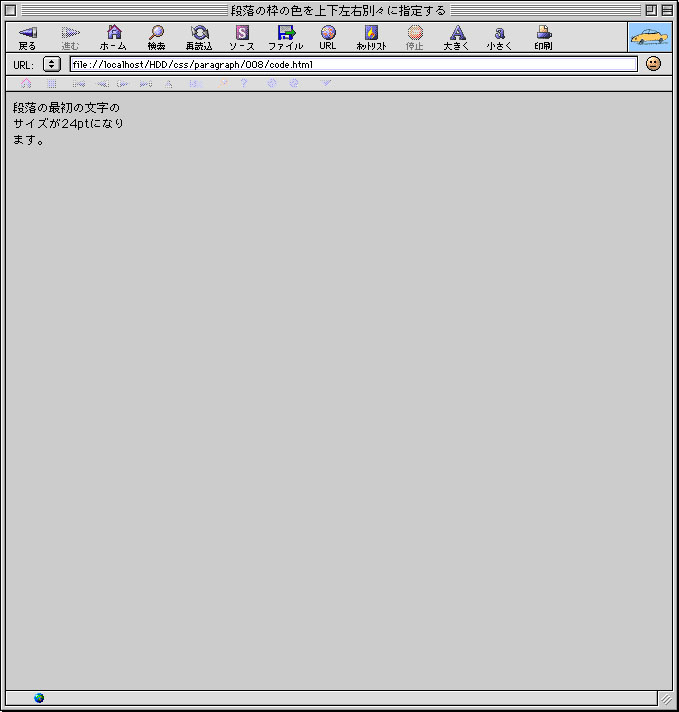This screenshot has width=679, height=712.
Task: Open the URL history dropdown stepper
Action: coord(51,64)
